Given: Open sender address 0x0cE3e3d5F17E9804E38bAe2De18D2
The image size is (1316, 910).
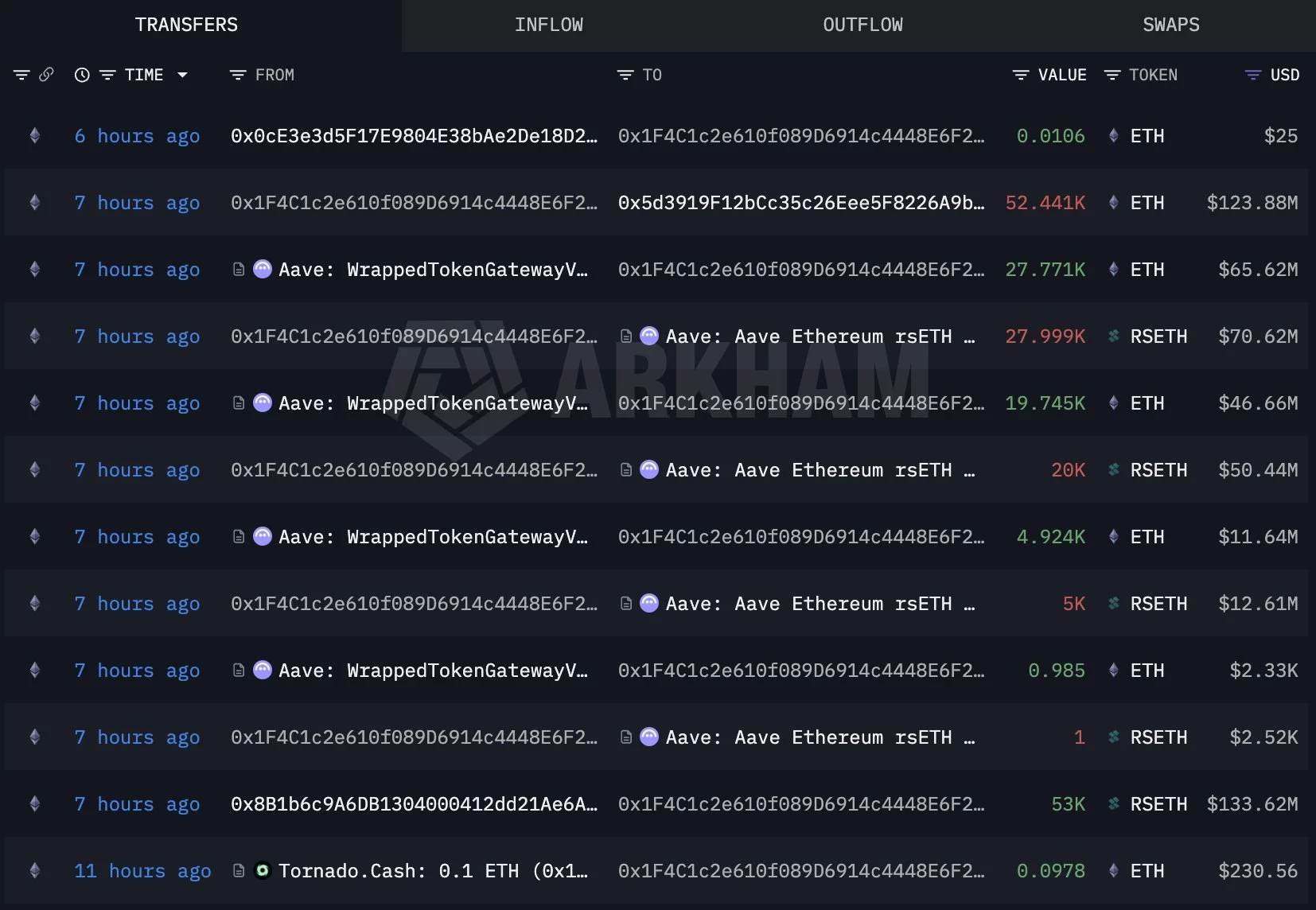Looking at the screenshot, I should [x=414, y=136].
